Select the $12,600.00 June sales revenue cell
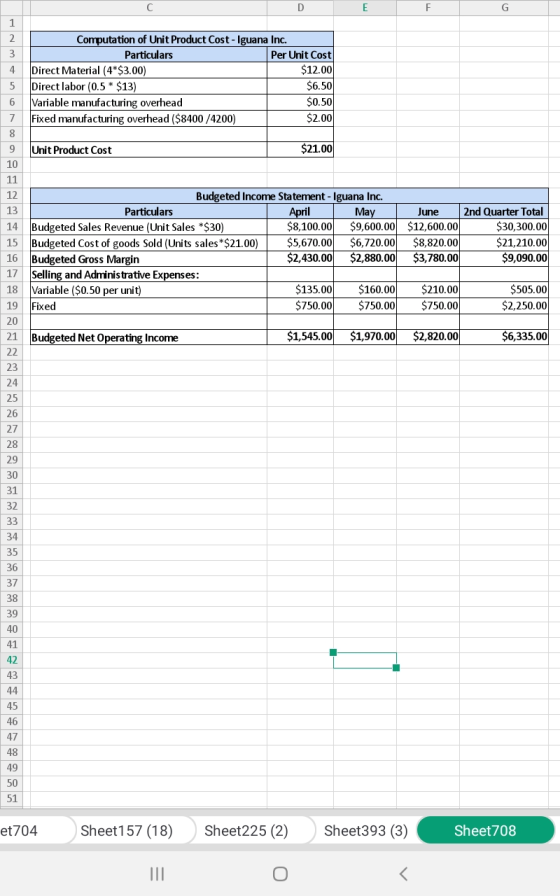Screen dimensions: 560x896 [428, 227]
